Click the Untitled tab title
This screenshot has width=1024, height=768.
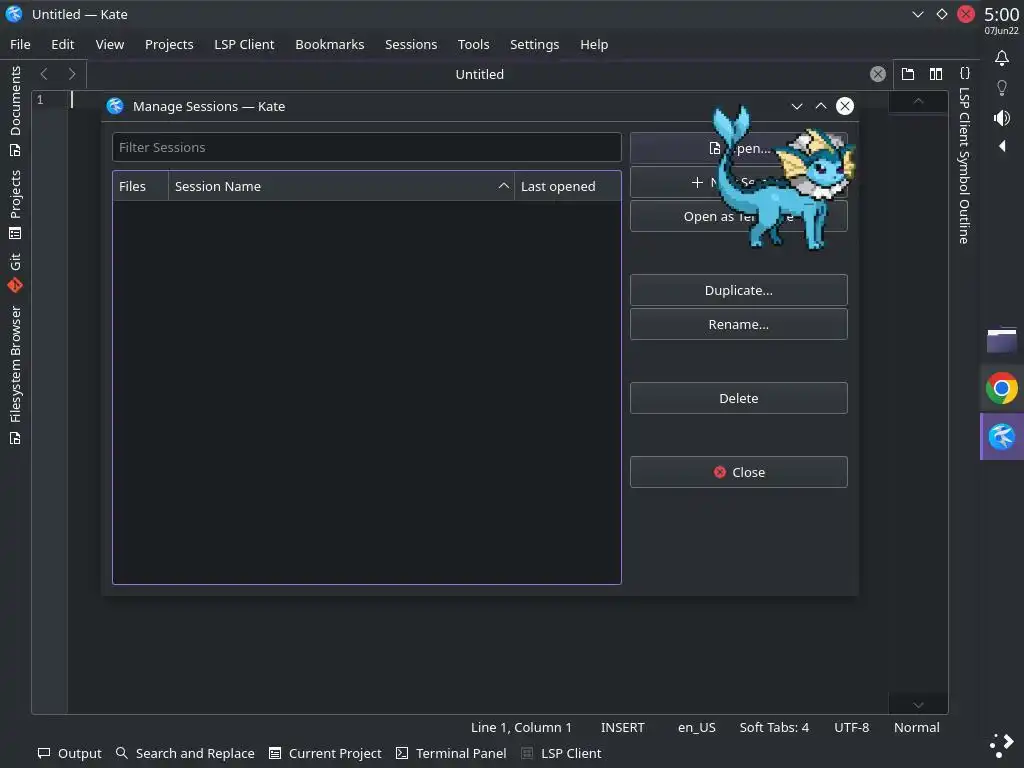tap(479, 74)
